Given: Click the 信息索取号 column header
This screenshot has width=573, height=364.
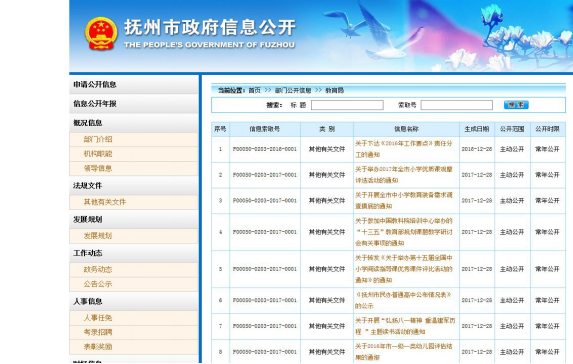Looking at the screenshot, I should [x=265, y=129].
